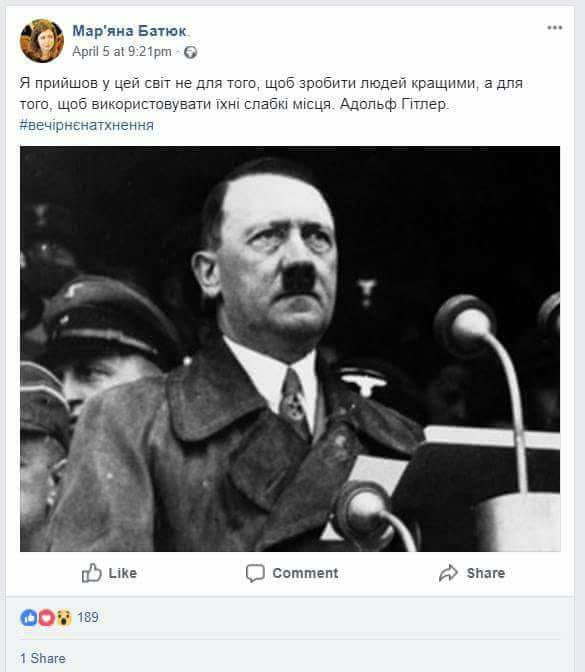Screen dimensions: 585x672
Task: Click the Comment text label
Action: [x=305, y=573]
